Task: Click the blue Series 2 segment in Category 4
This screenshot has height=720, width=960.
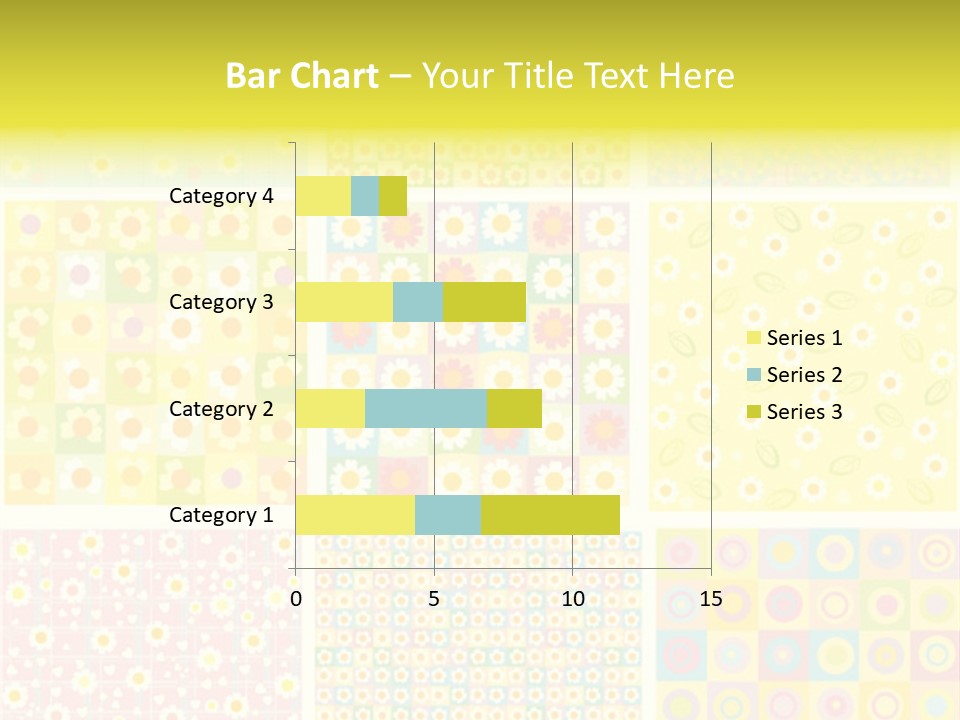Action: [365, 196]
